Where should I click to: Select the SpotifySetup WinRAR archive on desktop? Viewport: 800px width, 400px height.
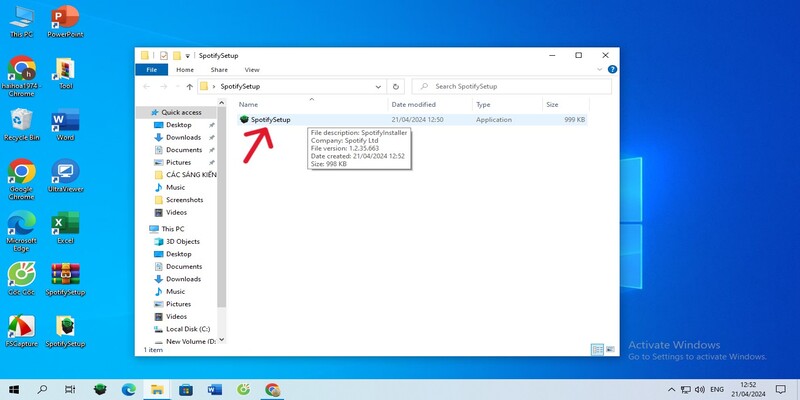[x=65, y=280]
